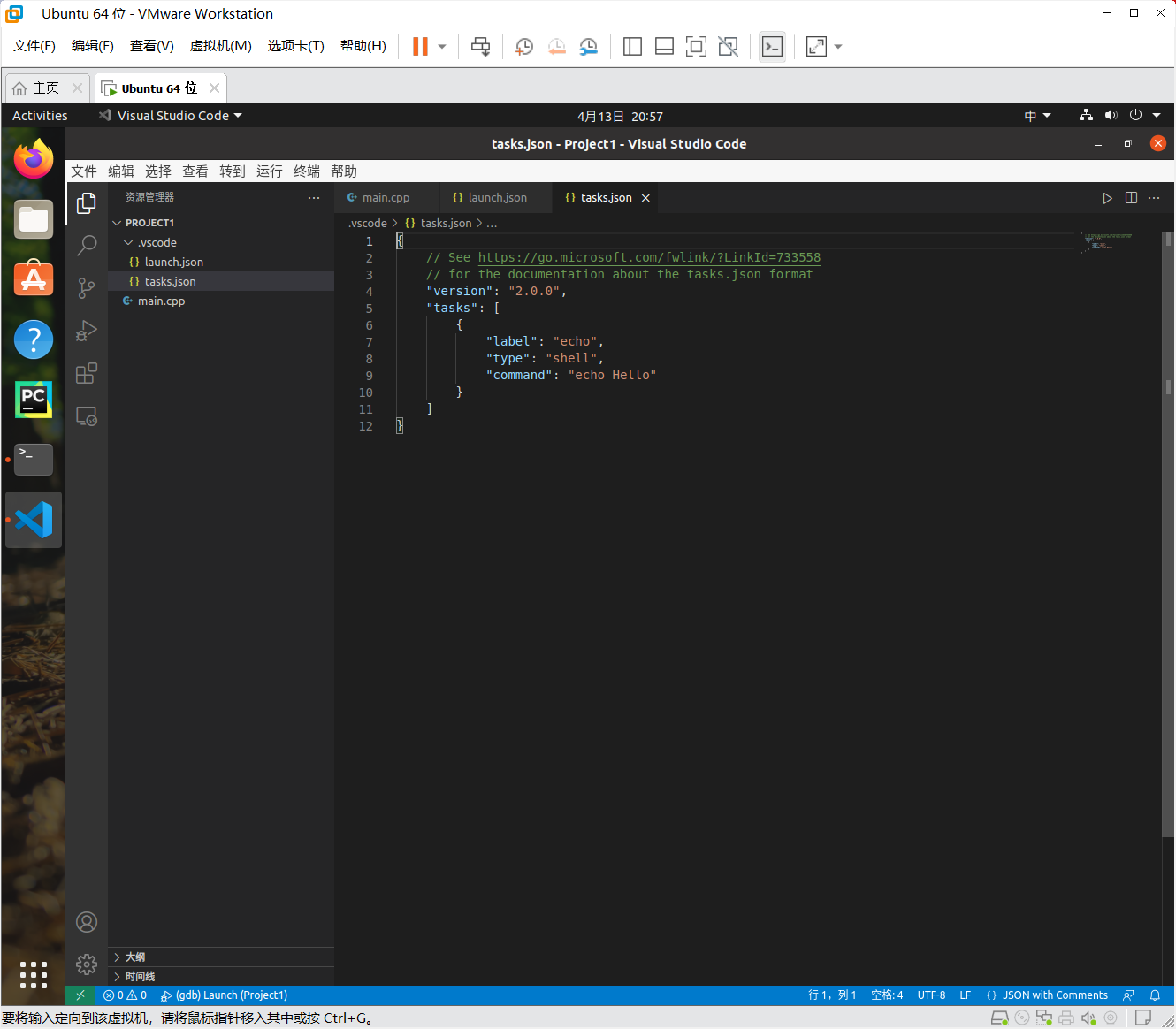Expand the 大纲 outline section

click(221, 957)
